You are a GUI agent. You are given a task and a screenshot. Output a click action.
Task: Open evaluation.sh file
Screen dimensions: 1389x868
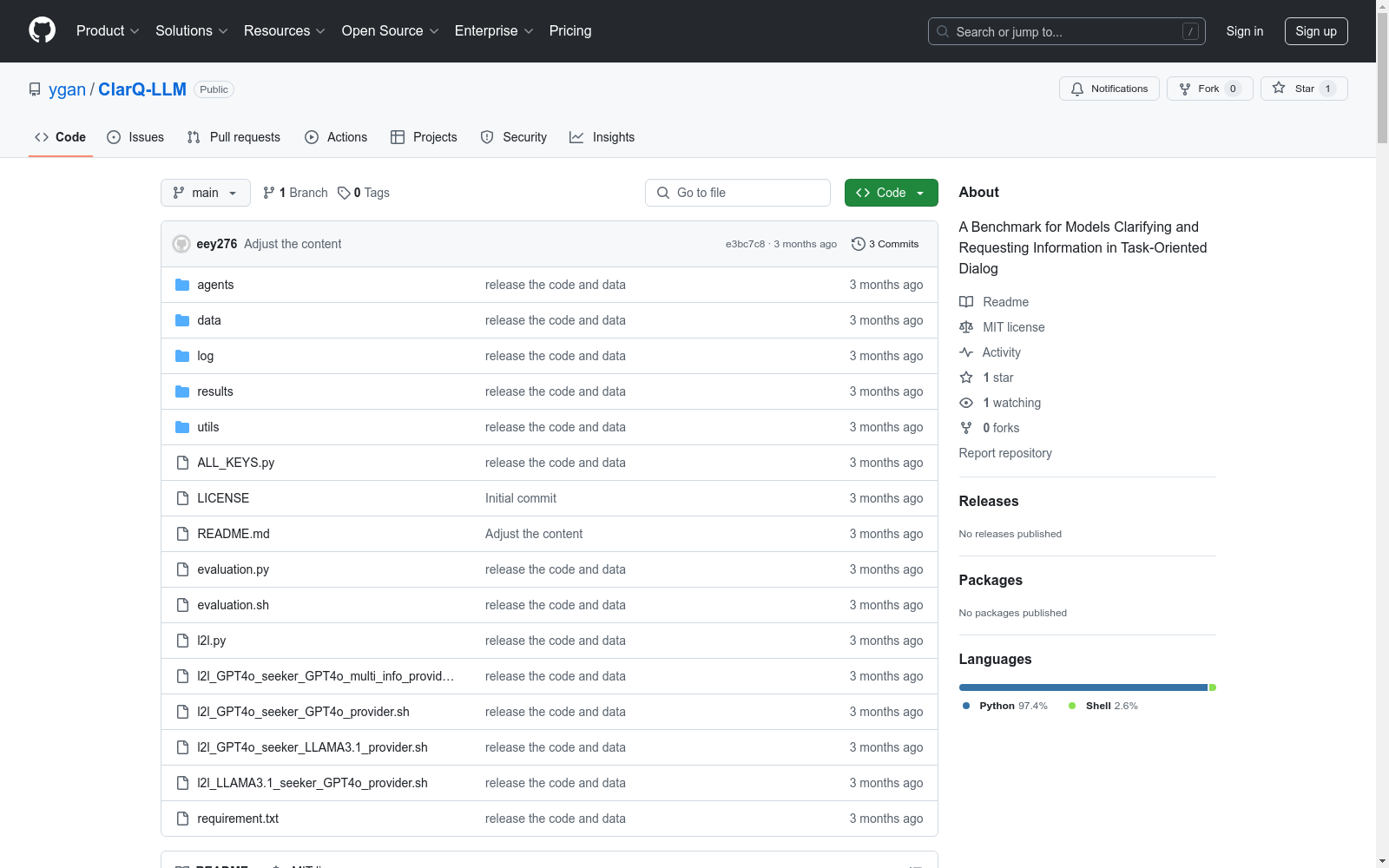click(233, 605)
